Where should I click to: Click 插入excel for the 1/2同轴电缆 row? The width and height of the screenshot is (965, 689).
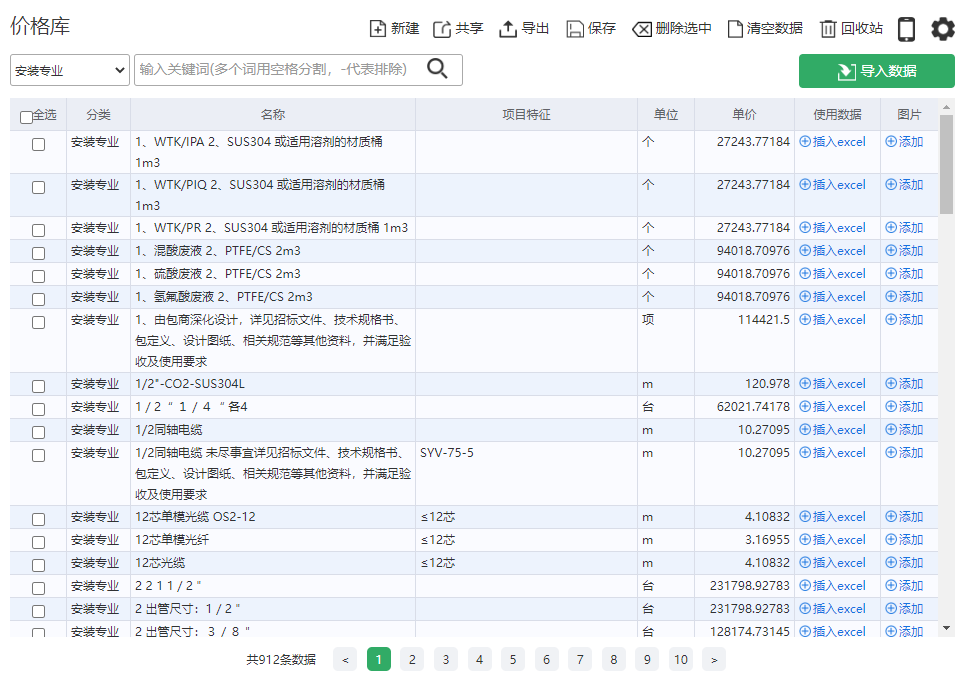point(832,430)
